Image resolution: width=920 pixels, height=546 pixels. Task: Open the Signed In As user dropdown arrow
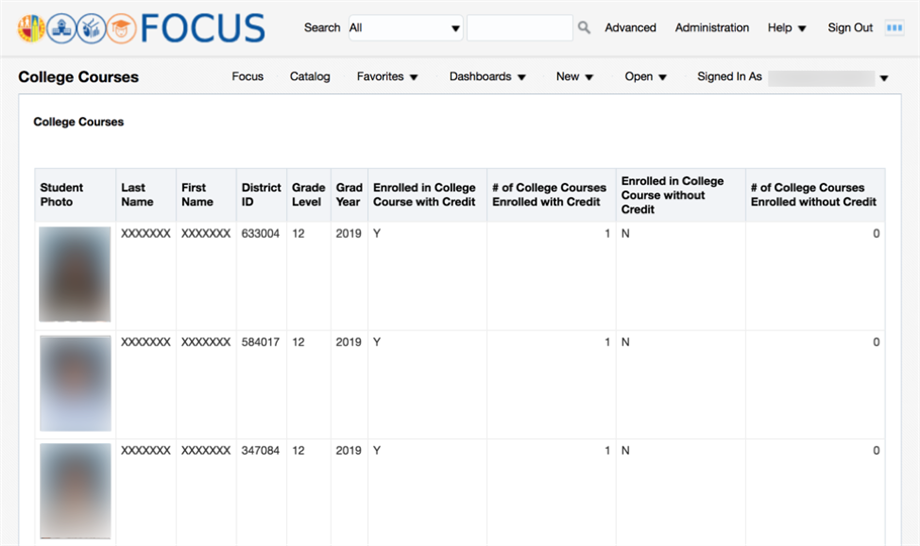[884, 78]
